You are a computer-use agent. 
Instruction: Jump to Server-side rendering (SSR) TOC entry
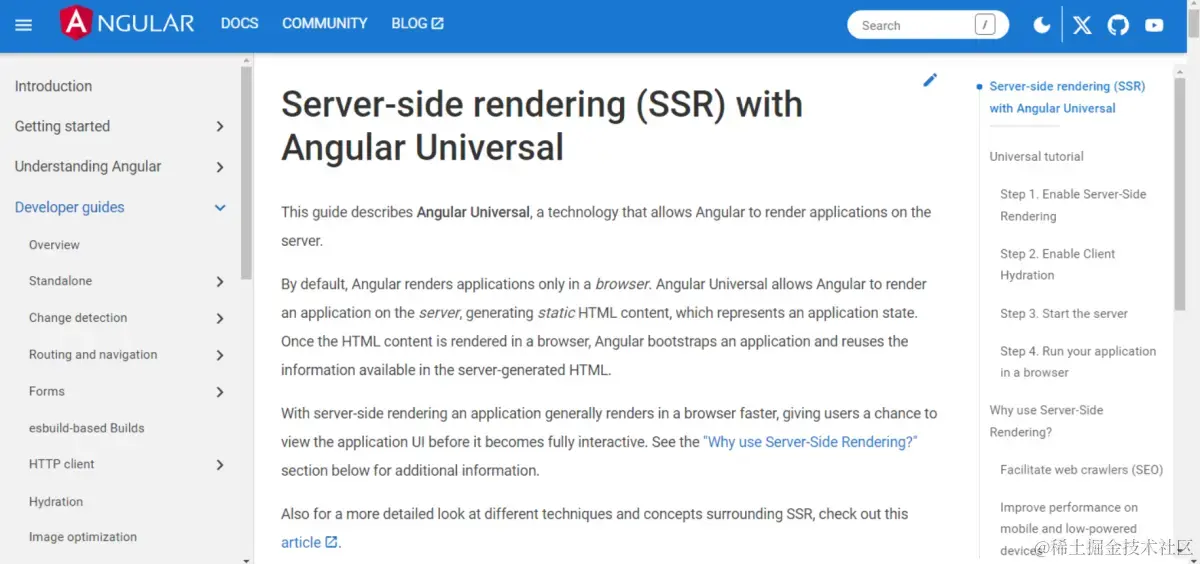[x=1067, y=97]
